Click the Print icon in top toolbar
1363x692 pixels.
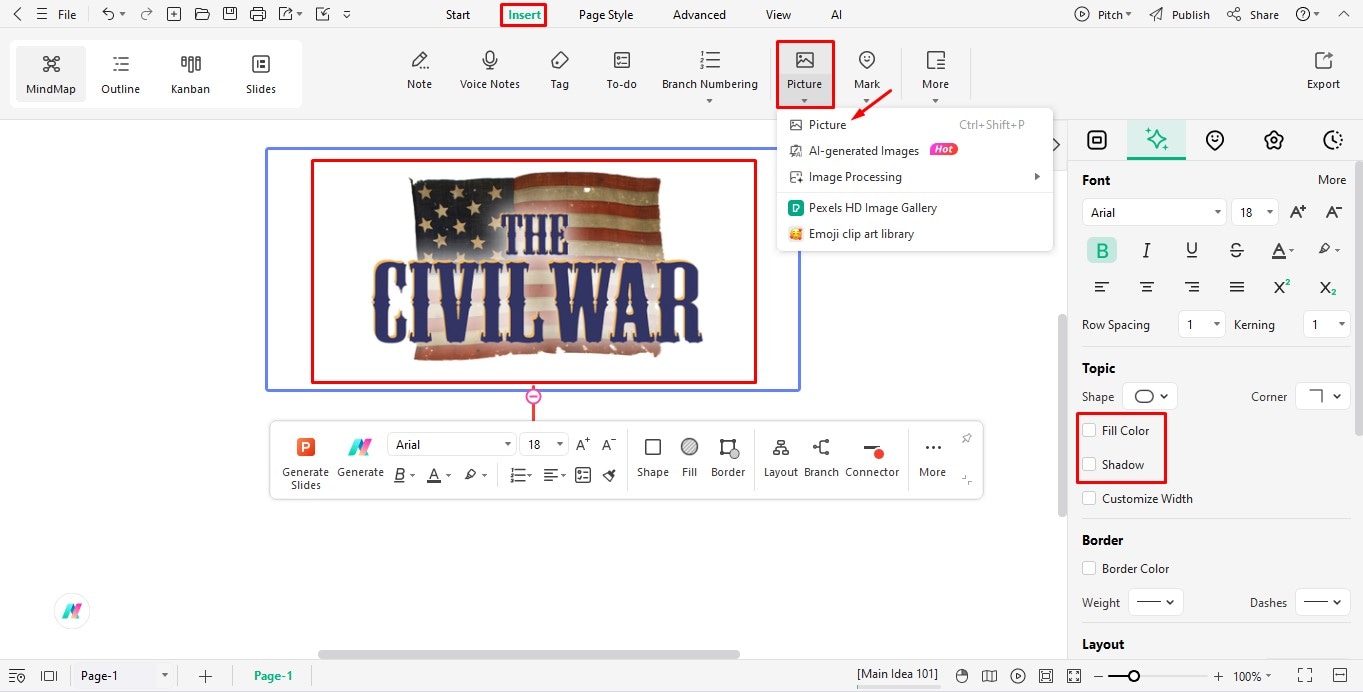[x=258, y=14]
